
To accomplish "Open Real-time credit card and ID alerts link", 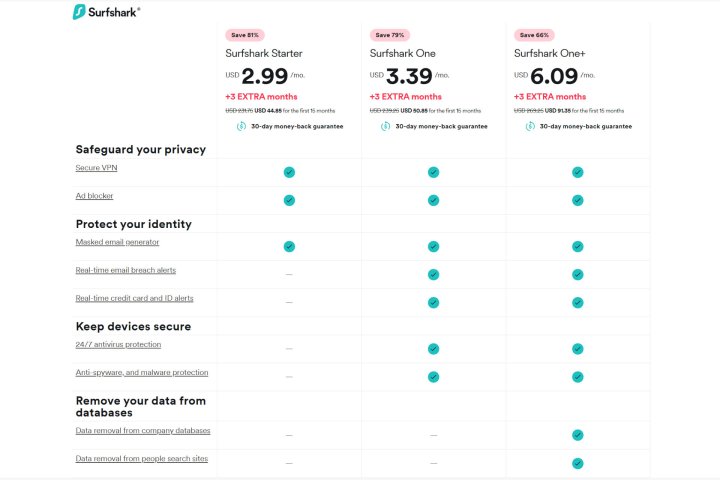I will tap(134, 298).
